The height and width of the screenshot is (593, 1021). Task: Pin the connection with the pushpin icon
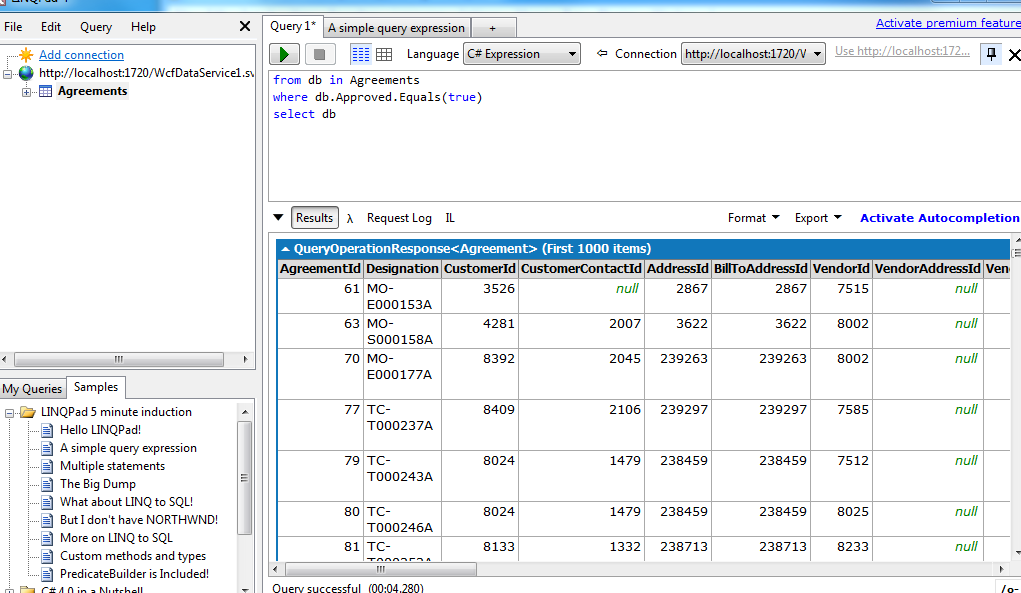[x=991, y=54]
